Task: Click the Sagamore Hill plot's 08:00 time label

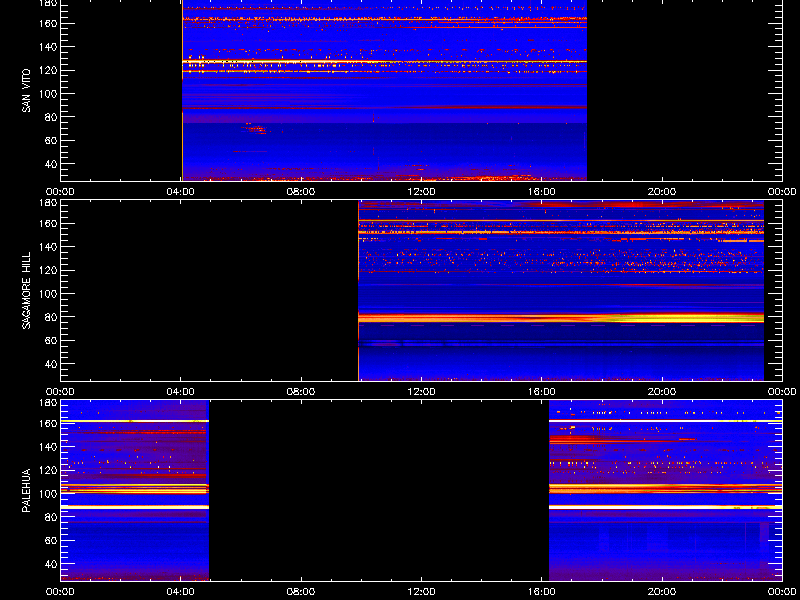Action: (301, 392)
